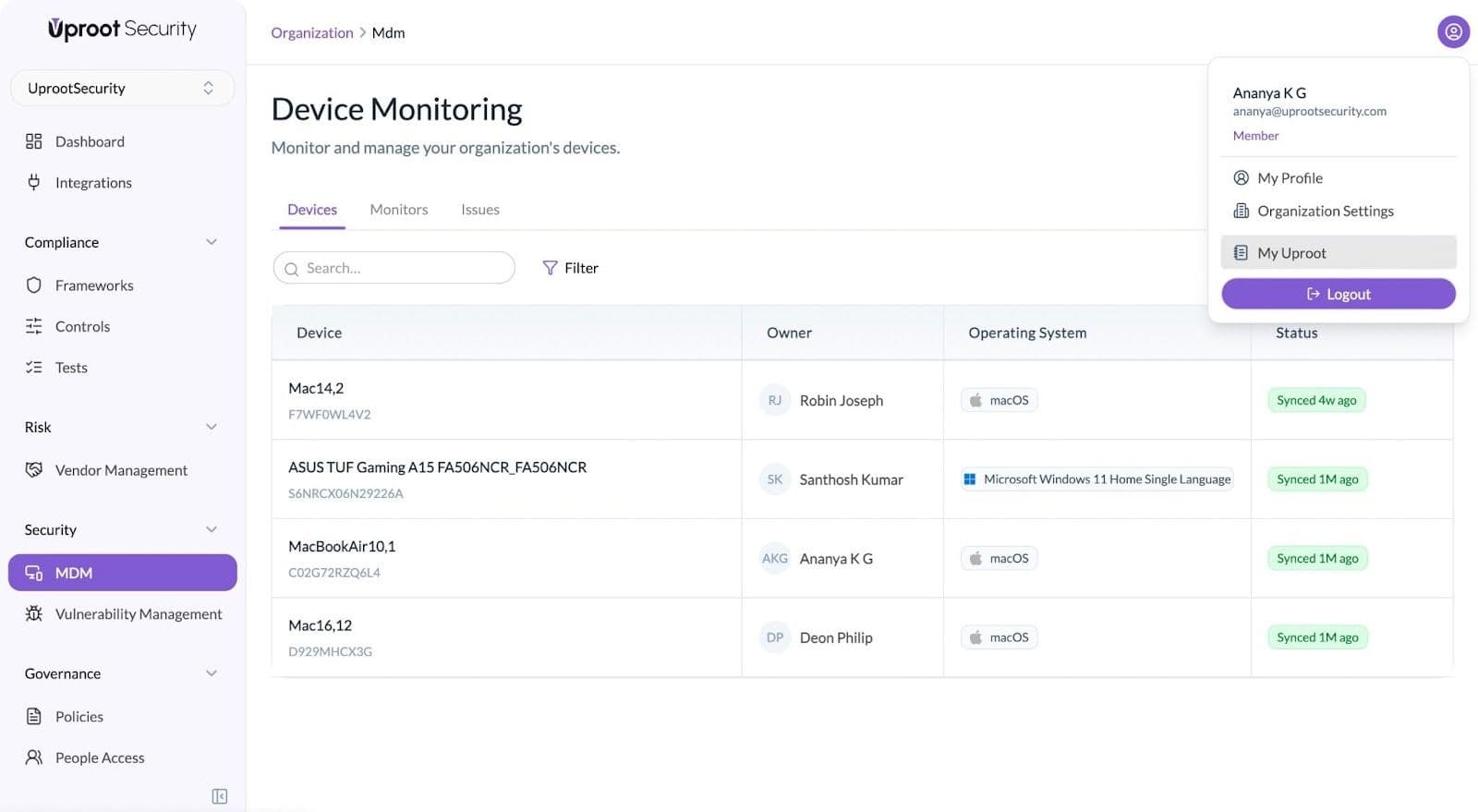Click the Integrations plug icon
The height and width of the screenshot is (812, 1478).
point(34,182)
